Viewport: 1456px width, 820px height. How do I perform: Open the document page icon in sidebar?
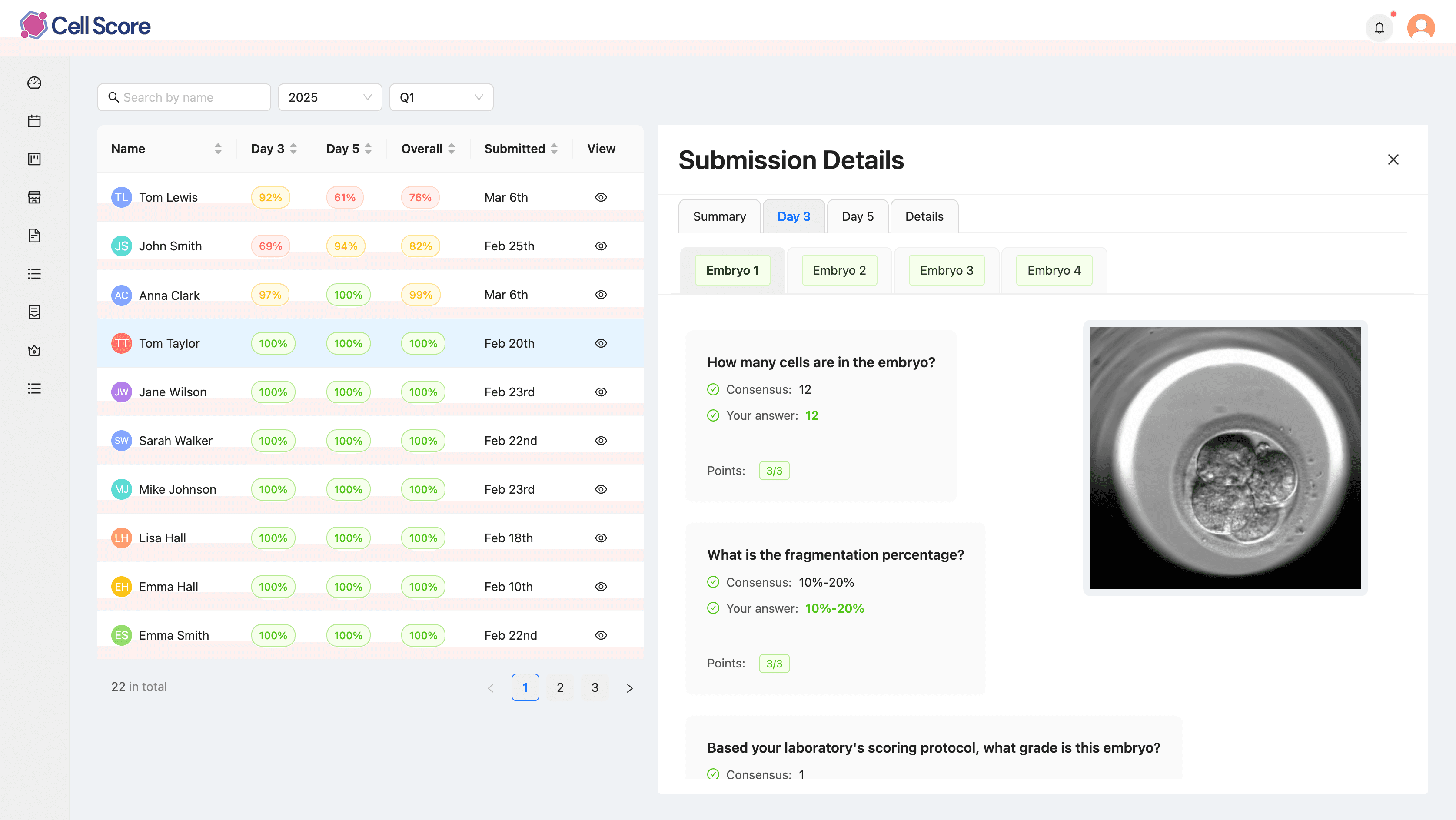(x=34, y=236)
